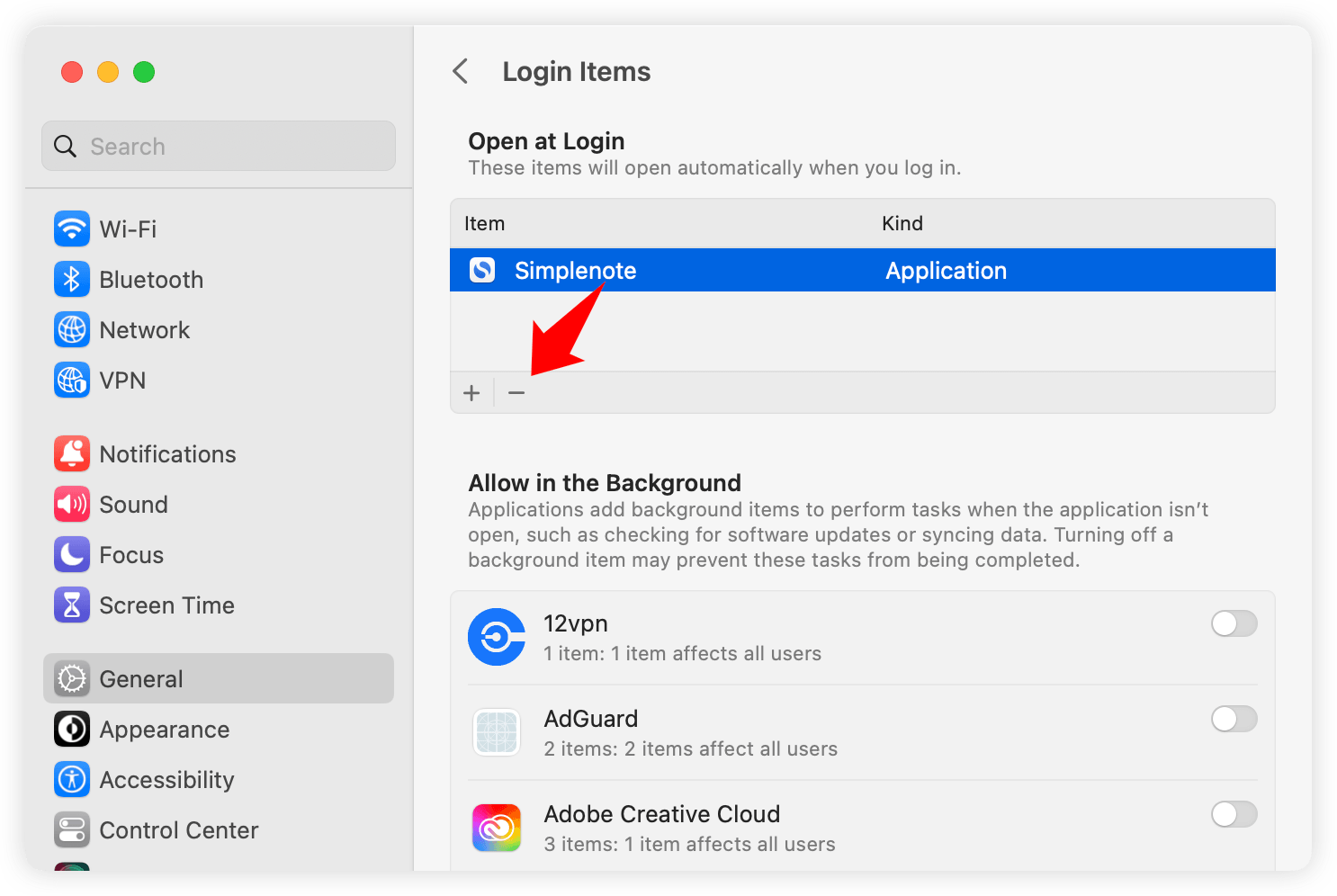Toggle 12vpn background permission
This screenshot has height=896, width=1337.
[x=1234, y=623]
